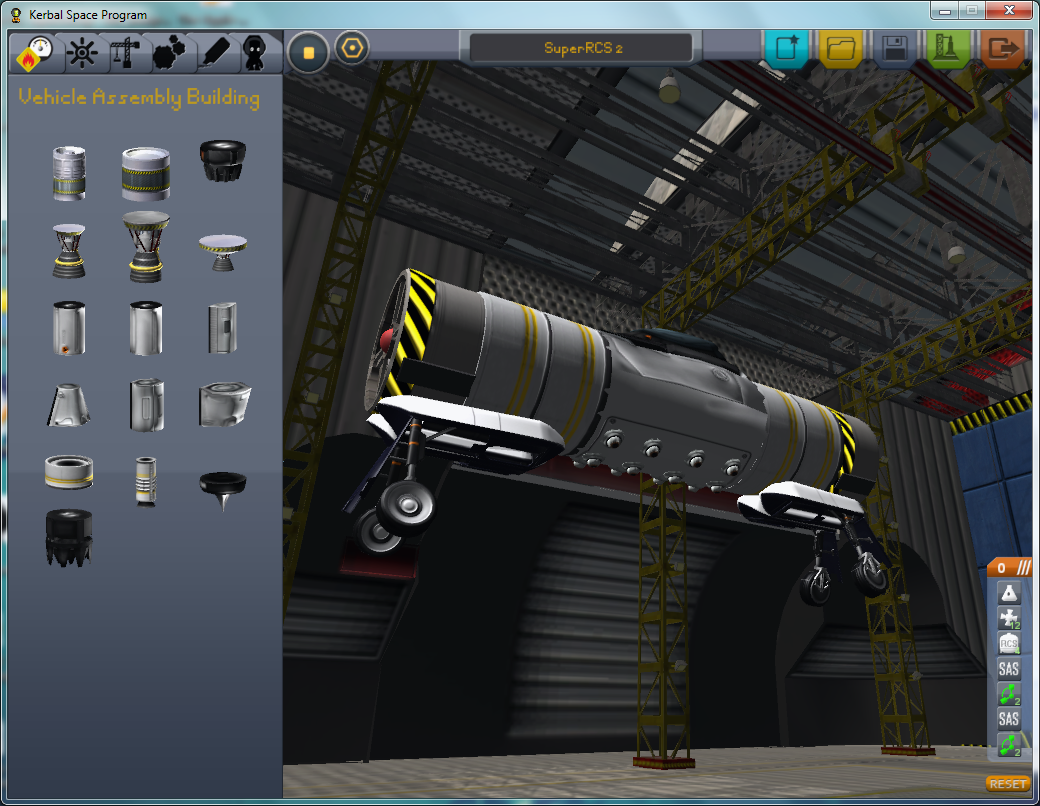Create a new ship with cyan button

coord(787,48)
